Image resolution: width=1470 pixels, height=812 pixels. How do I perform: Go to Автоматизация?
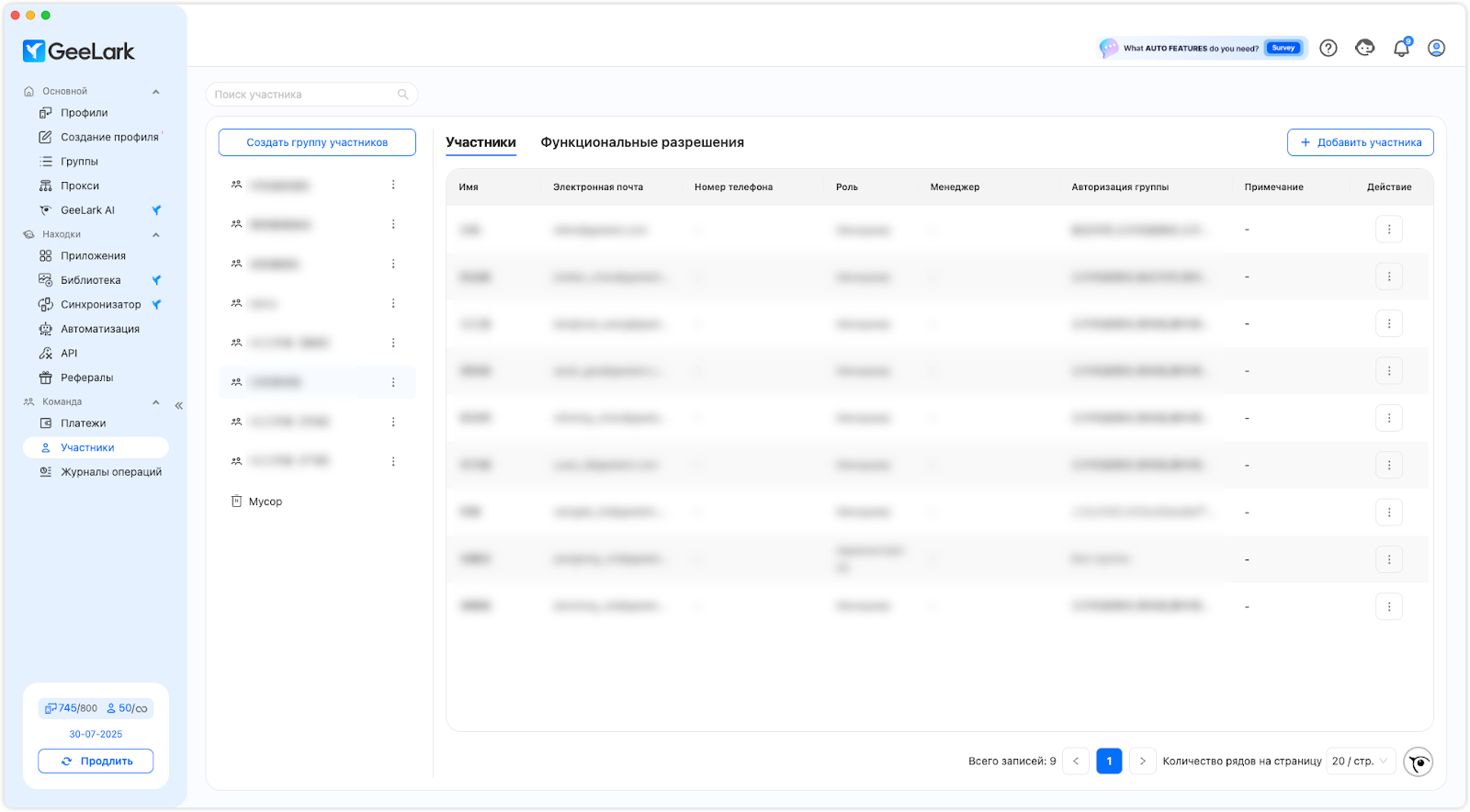100,329
